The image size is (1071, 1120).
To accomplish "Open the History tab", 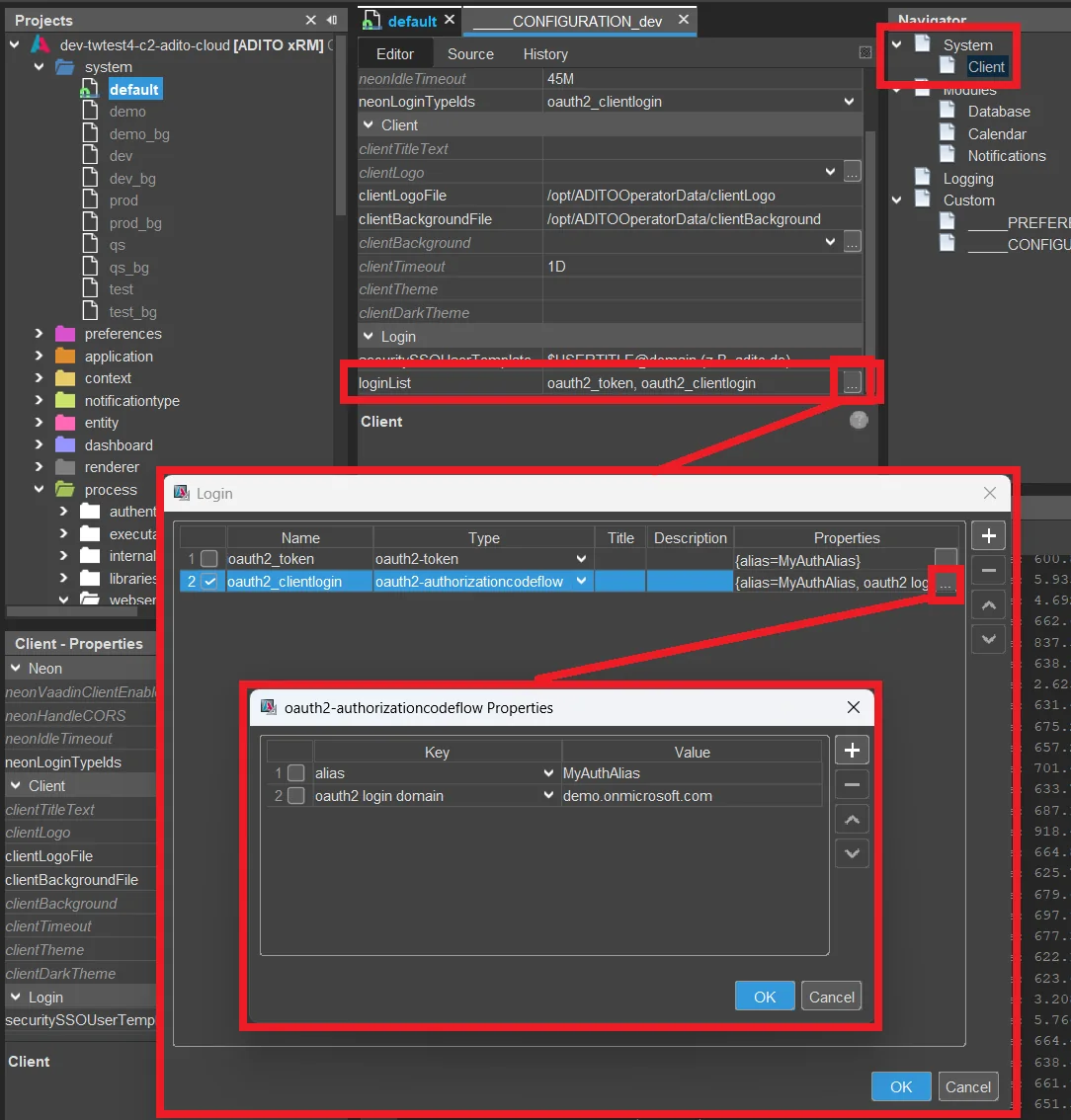I will pyautogui.click(x=545, y=54).
